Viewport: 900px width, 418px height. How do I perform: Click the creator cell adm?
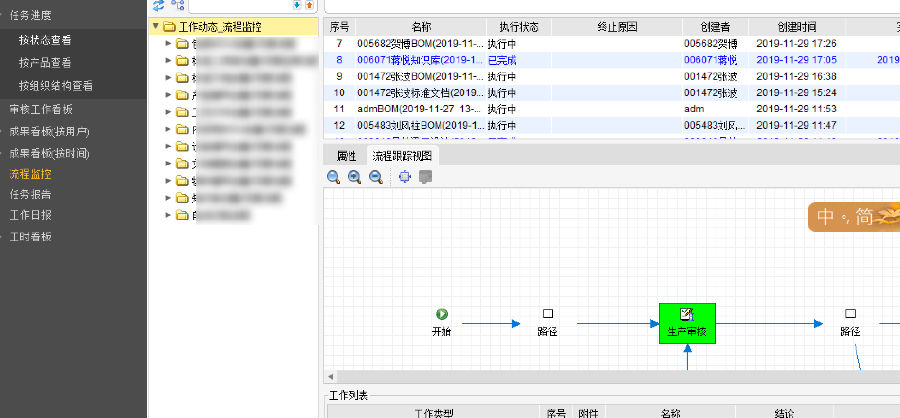point(715,109)
